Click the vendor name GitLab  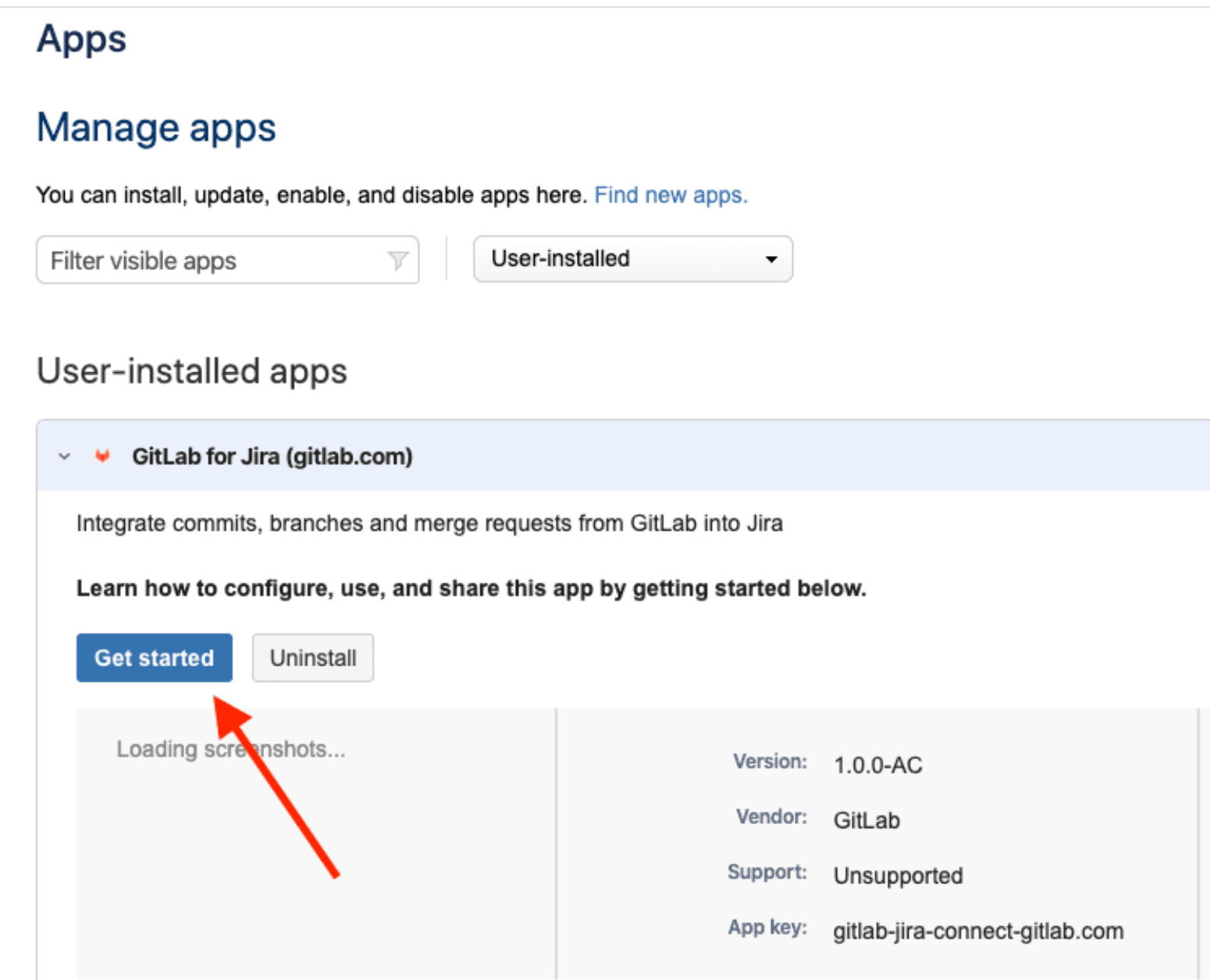[x=866, y=820]
